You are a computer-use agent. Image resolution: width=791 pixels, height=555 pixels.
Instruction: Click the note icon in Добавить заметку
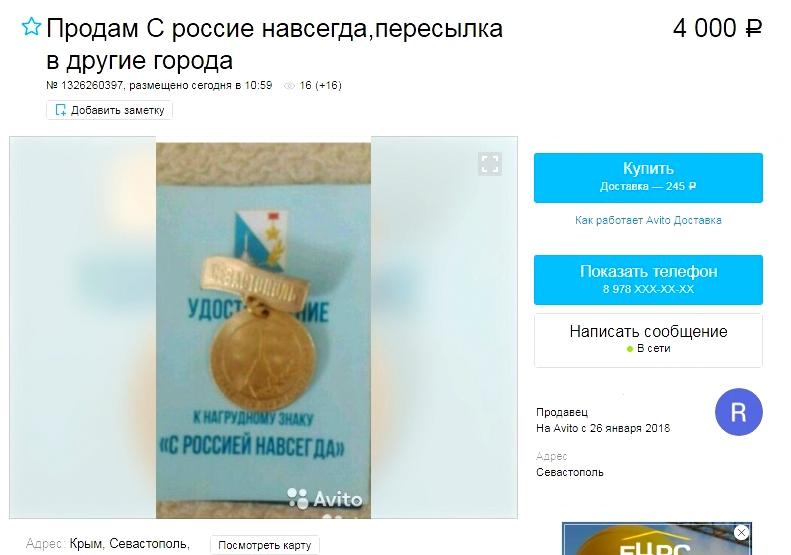(61, 110)
